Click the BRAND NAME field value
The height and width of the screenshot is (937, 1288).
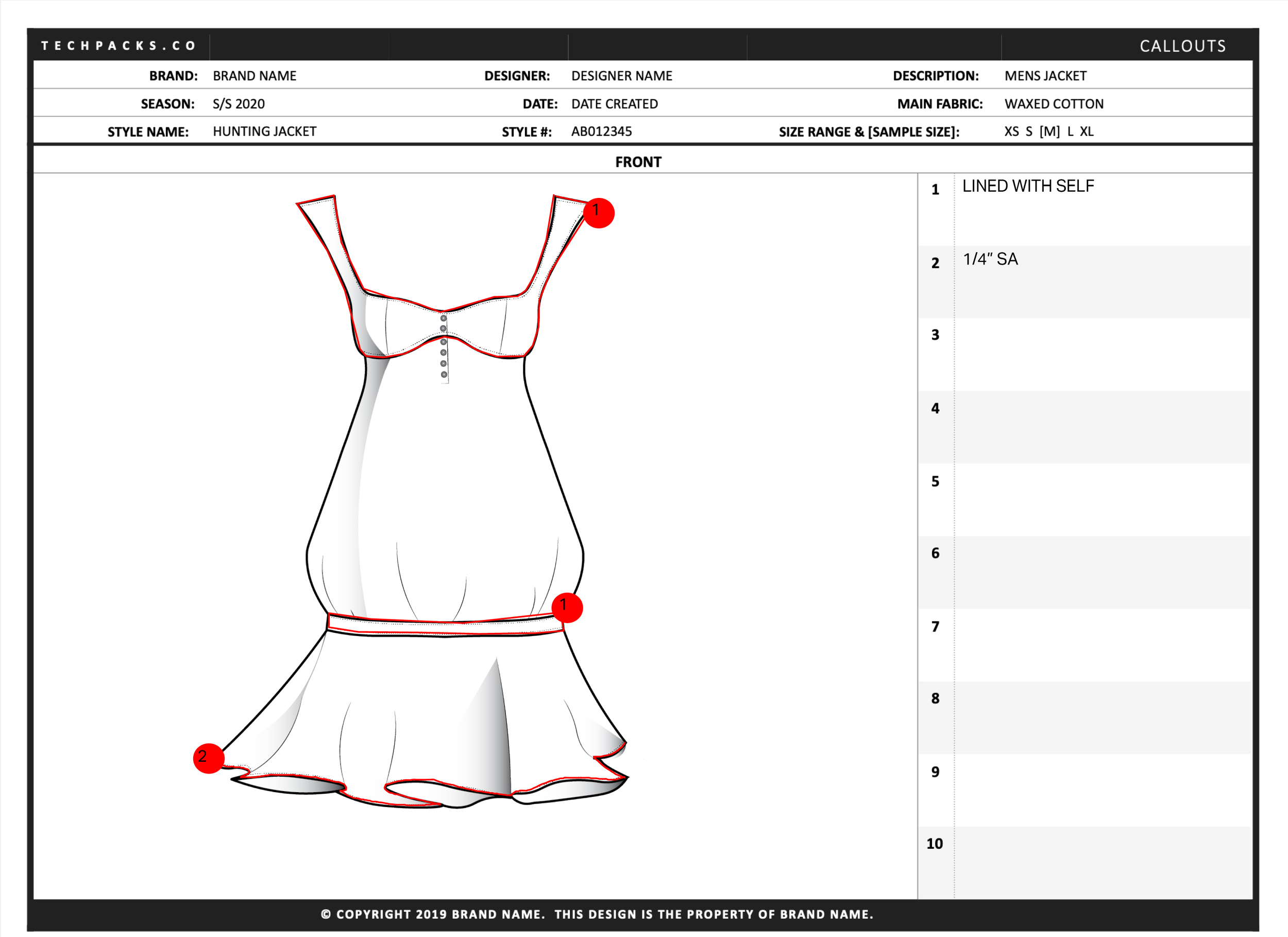(x=255, y=76)
